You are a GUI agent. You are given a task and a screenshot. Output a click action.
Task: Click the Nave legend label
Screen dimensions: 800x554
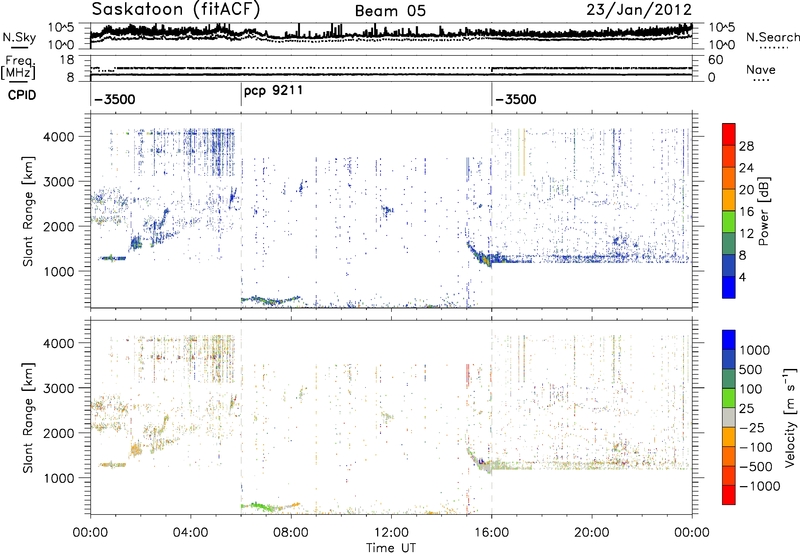[760, 70]
